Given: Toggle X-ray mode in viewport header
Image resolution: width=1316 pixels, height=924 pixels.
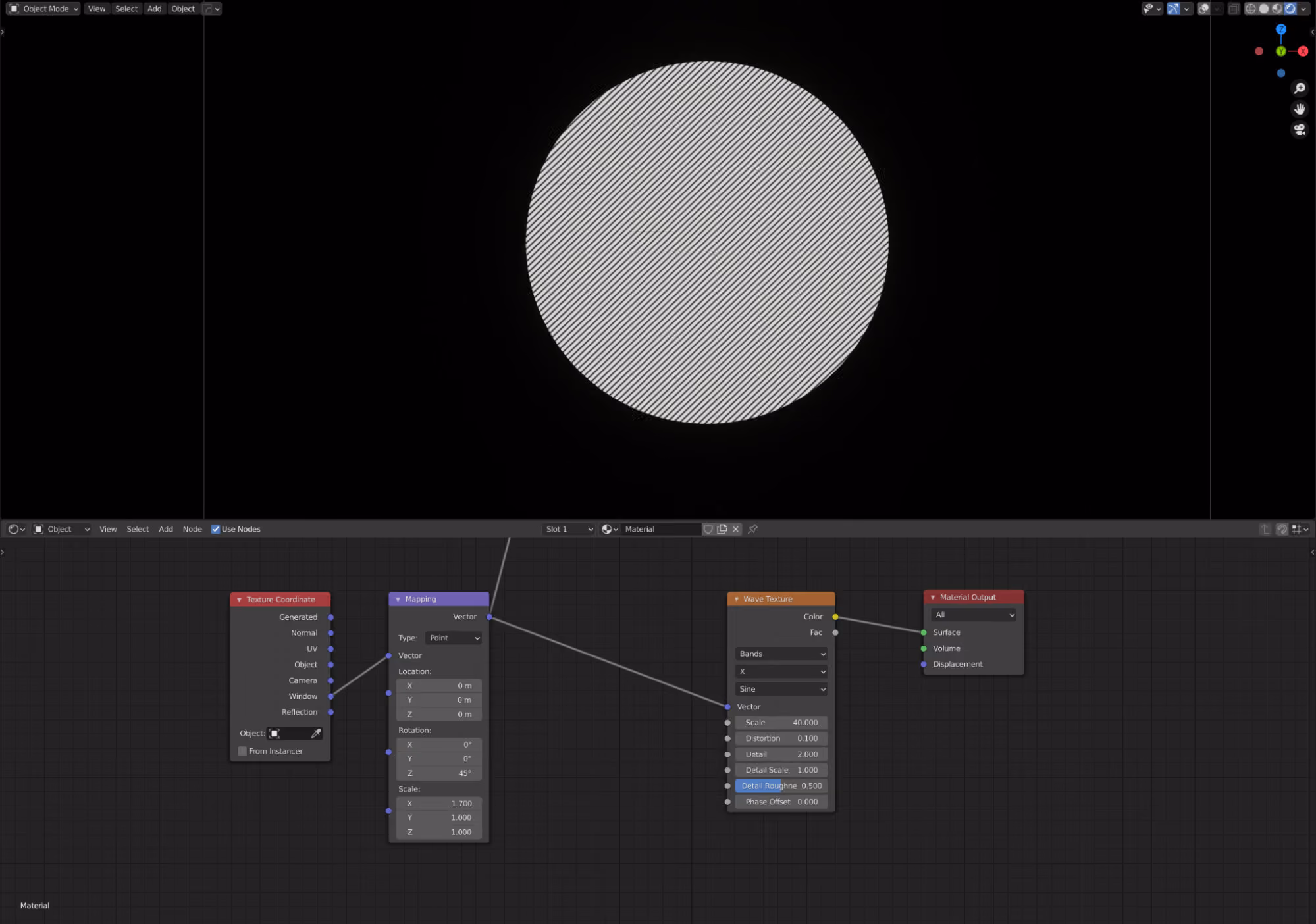Looking at the screenshot, I should coord(1234,9).
